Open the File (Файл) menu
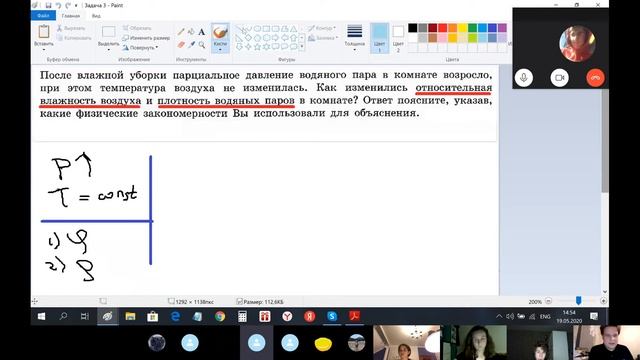The image size is (640, 360). [x=43, y=16]
